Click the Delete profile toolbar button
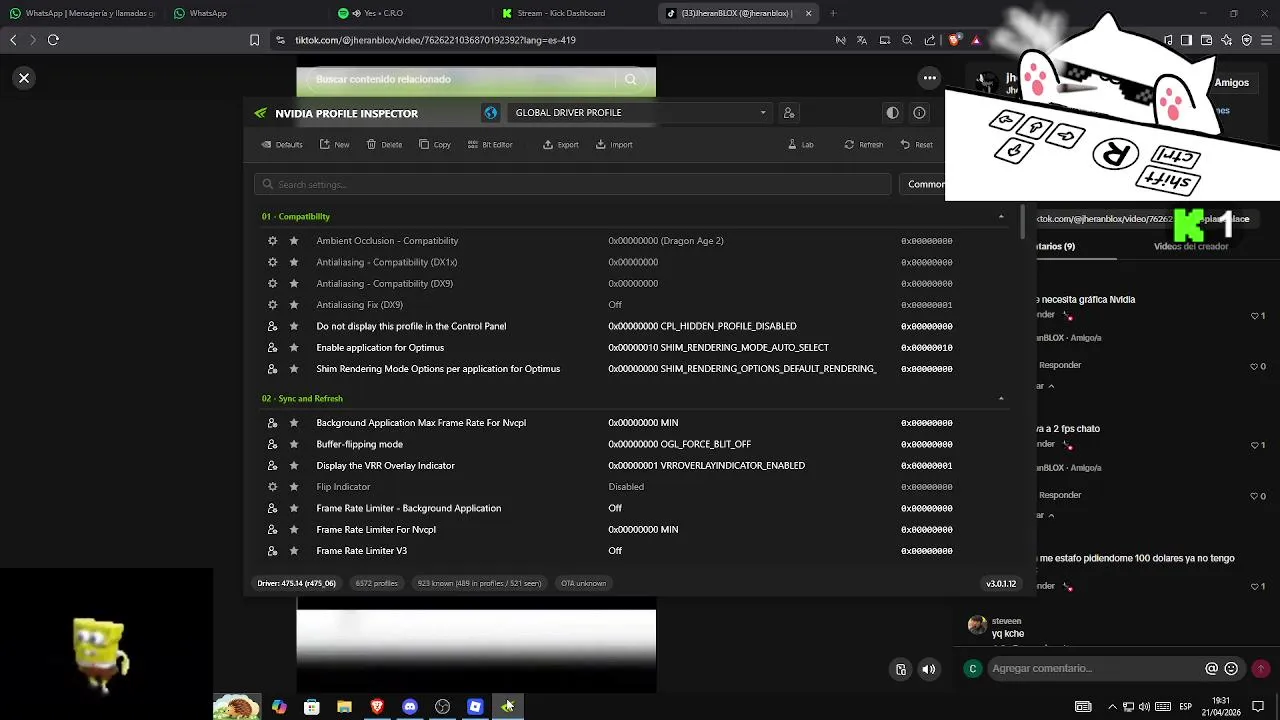Image resolution: width=1280 pixels, height=720 pixels. click(x=384, y=144)
